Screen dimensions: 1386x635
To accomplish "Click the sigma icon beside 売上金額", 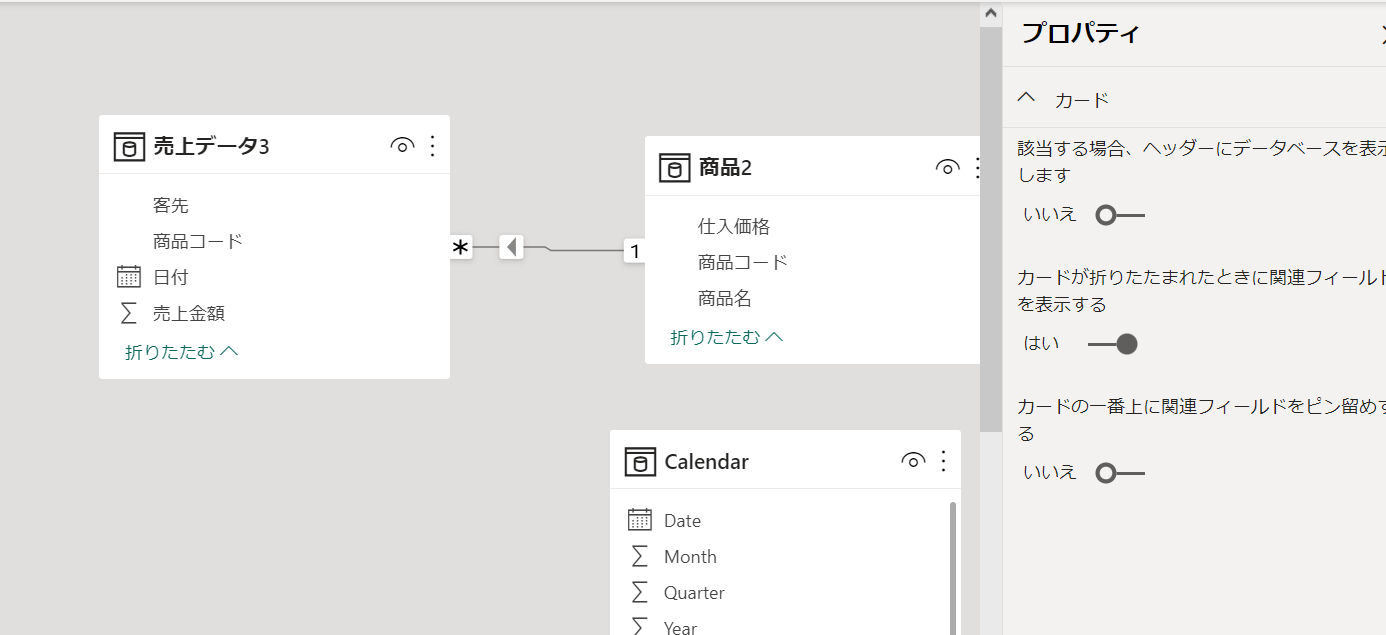I will click(128, 313).
